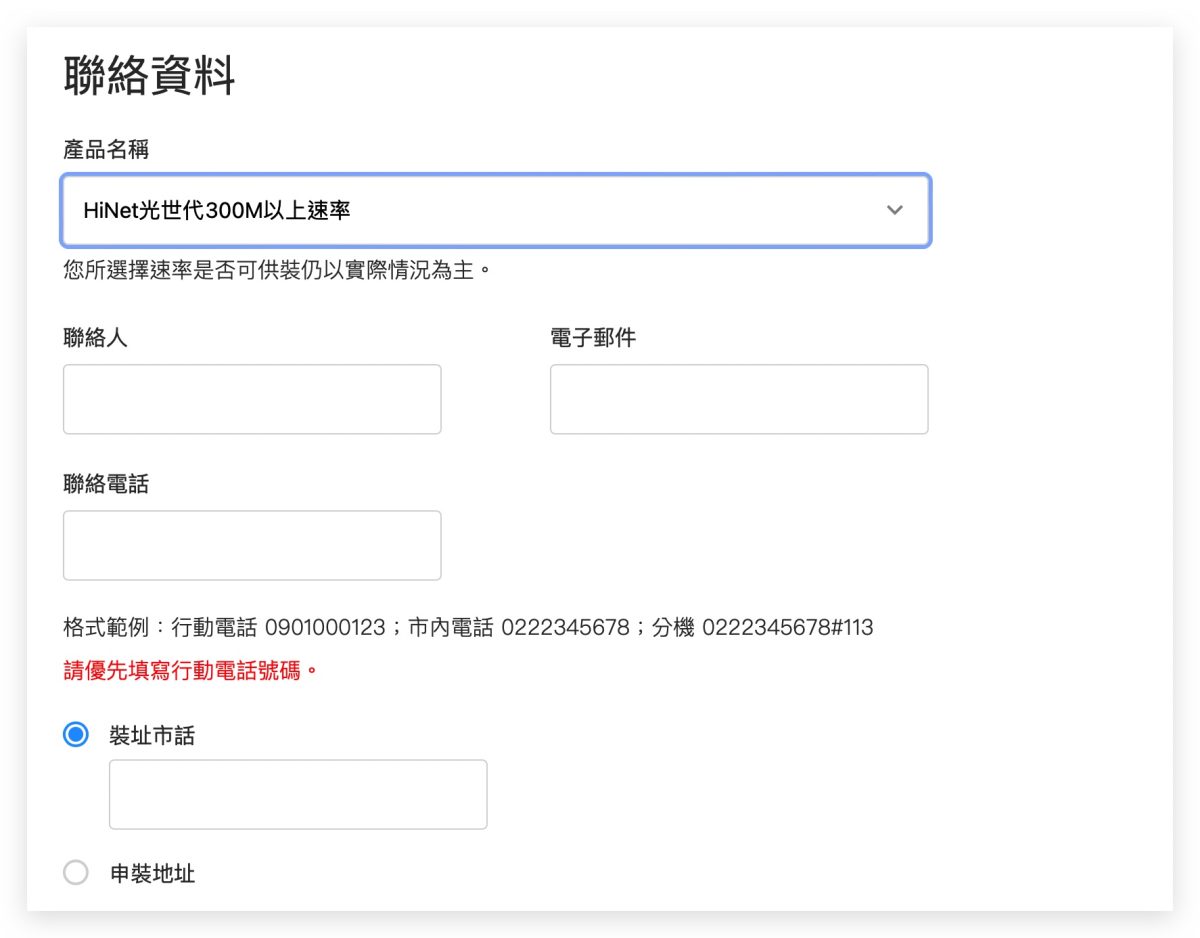The image size is (1200, 938).
Task: Click the chevron arrow in product dropdown
Action: (x=895, y=210)
